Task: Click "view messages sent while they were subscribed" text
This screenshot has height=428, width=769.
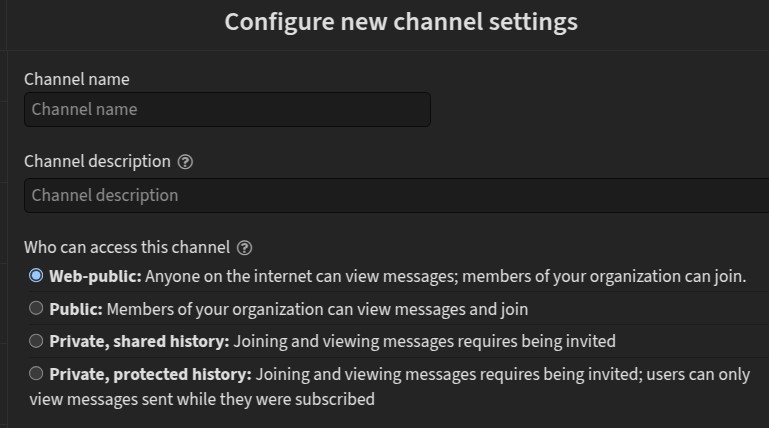Action: tap(202, 399)
